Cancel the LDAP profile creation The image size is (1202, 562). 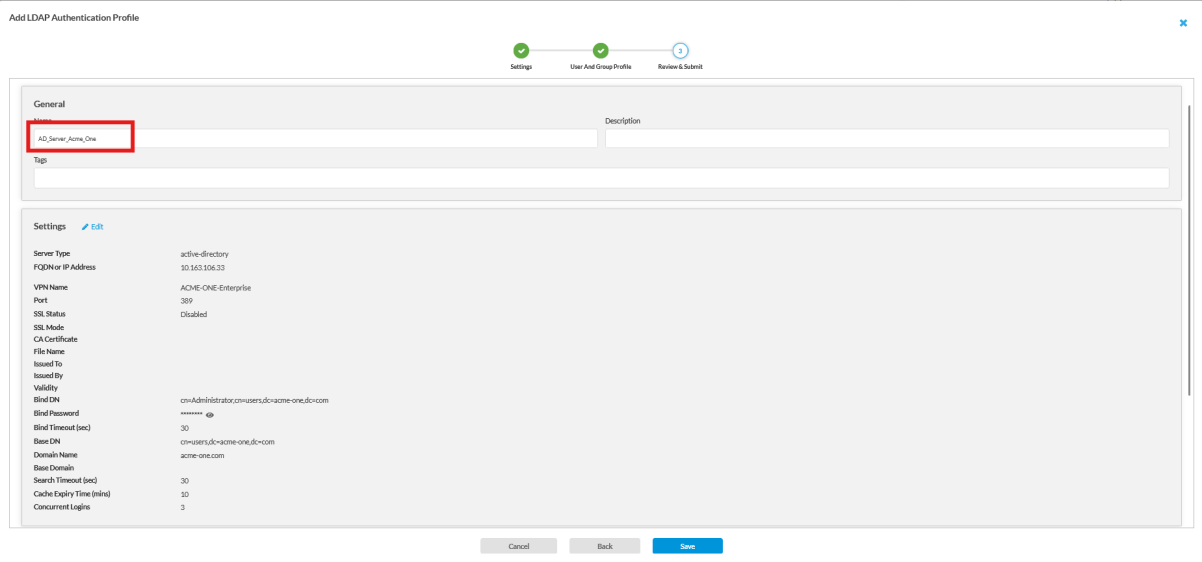point(518,546)
